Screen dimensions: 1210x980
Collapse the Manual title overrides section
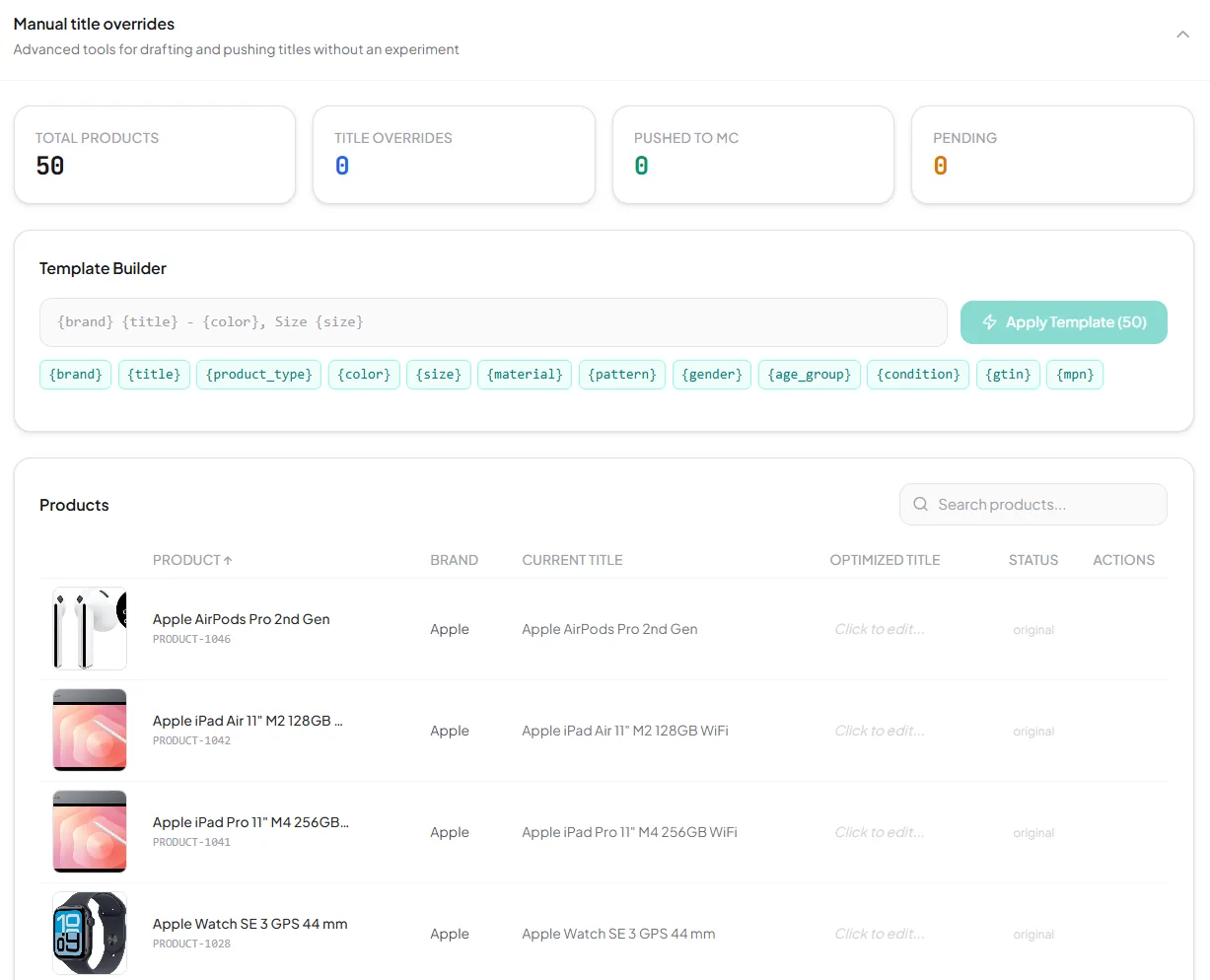(x=1182, y=35)
